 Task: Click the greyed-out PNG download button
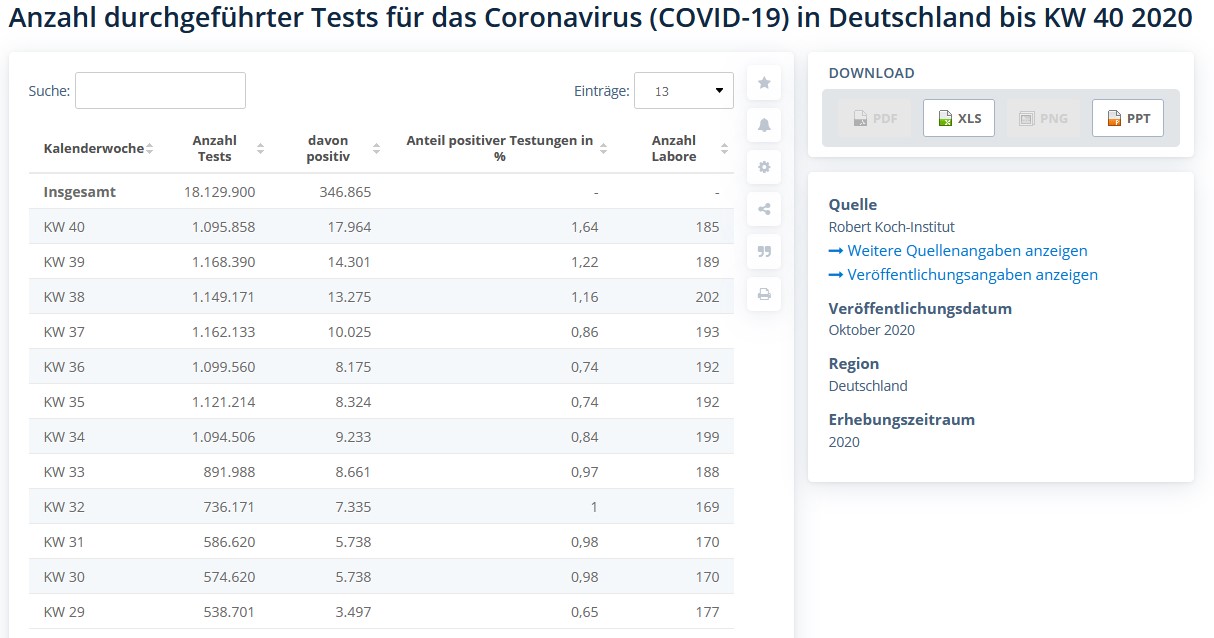pyautogui.click(x=1043, y=118)
